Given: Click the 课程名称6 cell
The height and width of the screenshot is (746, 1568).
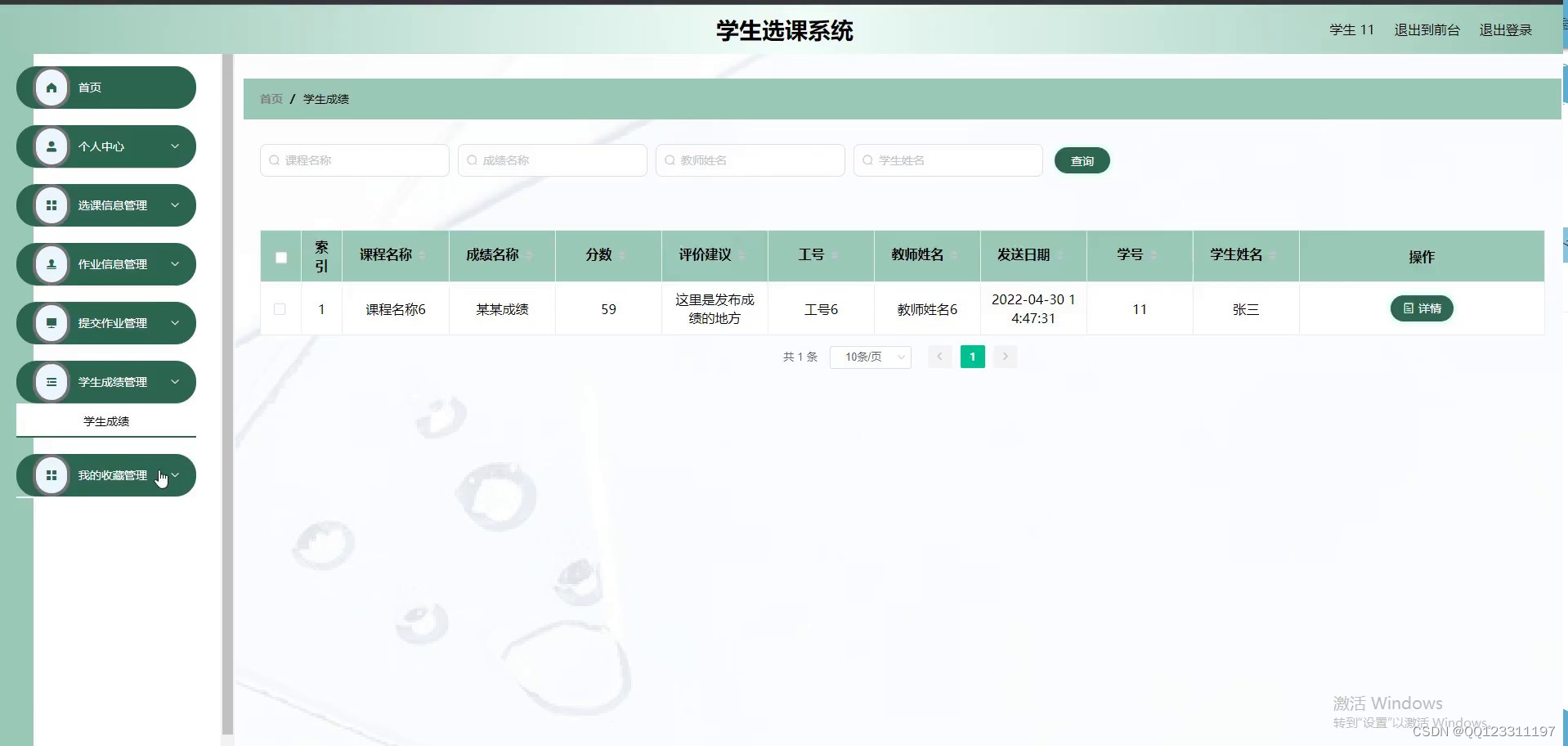Looking at the screenshot, I should 396,309.
